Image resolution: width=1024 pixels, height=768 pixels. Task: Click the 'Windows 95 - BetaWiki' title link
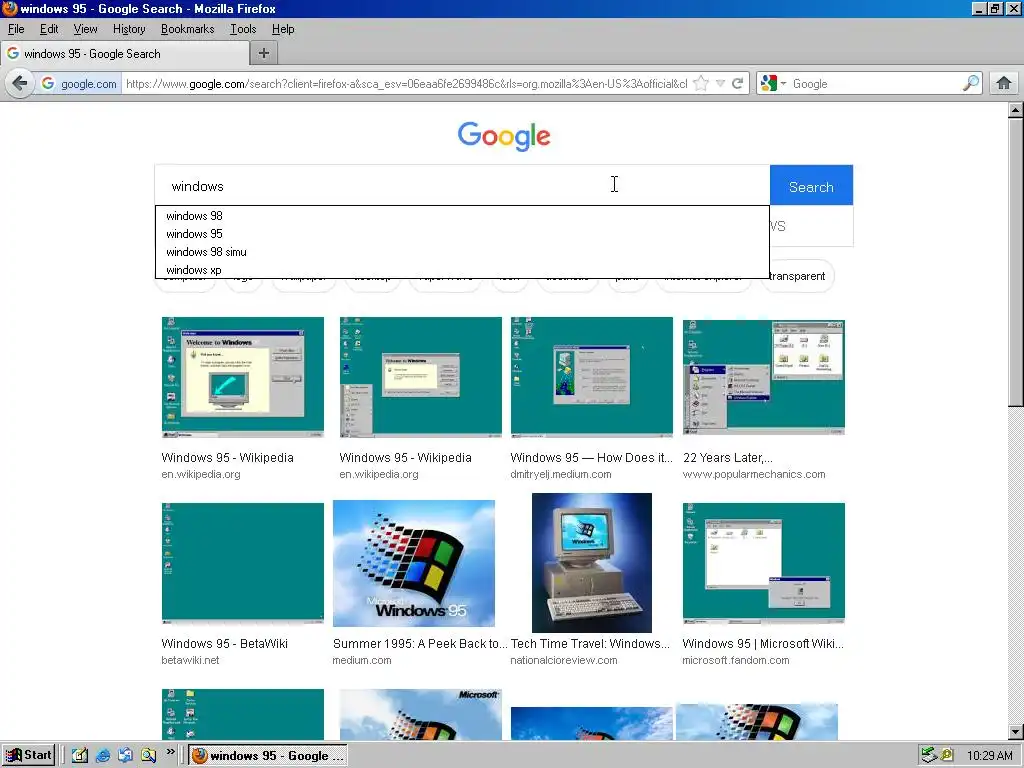click(x=224, y=643)
